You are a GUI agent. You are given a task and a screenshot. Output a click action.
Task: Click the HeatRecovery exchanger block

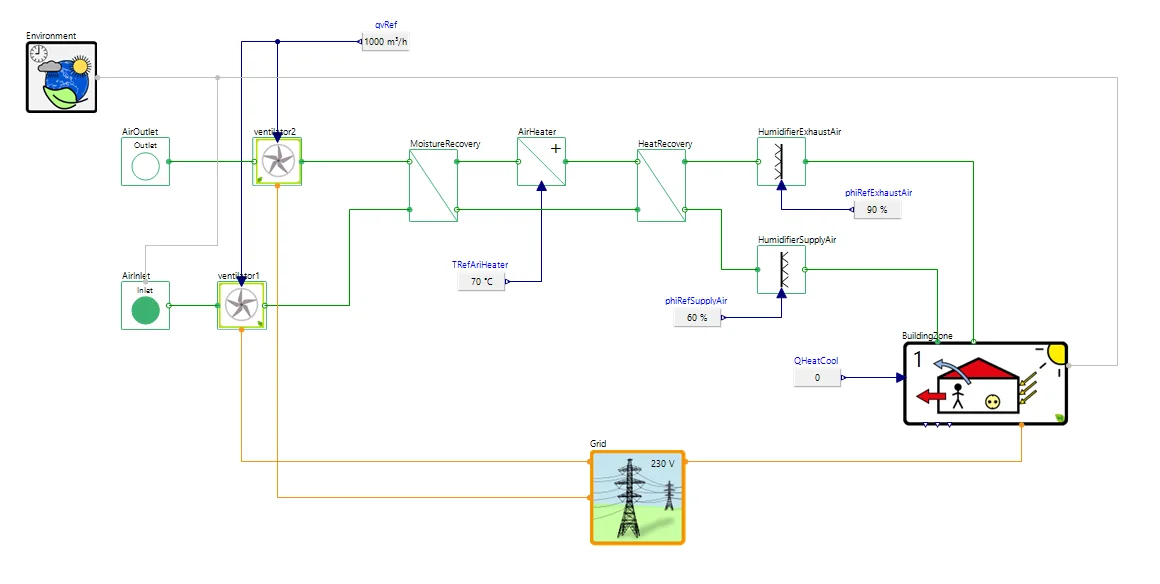[x=661, y=185]
